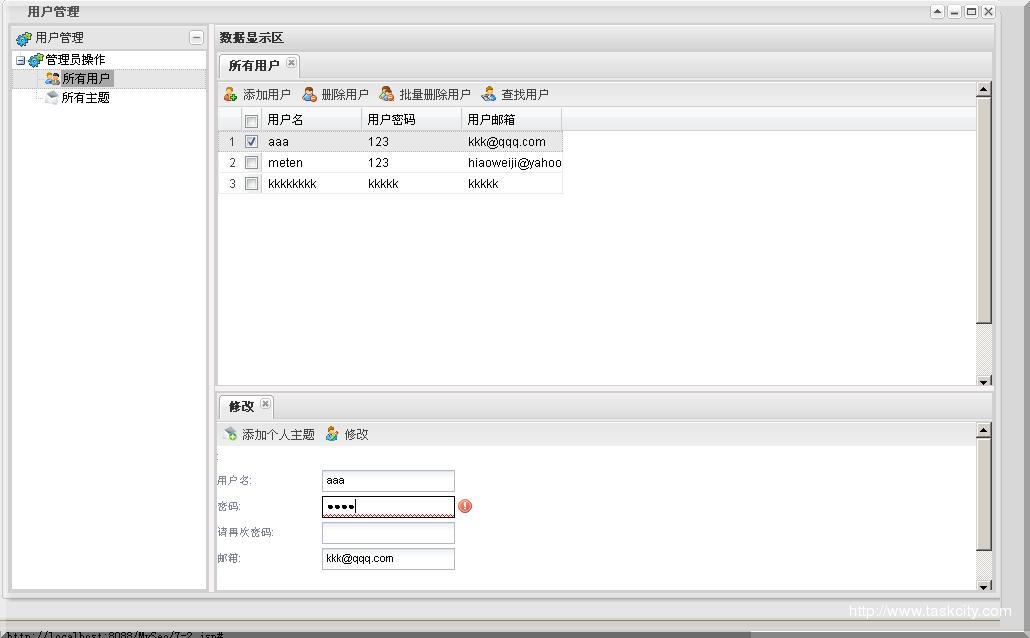Click the 请再次密码 confirm password field

388,533
